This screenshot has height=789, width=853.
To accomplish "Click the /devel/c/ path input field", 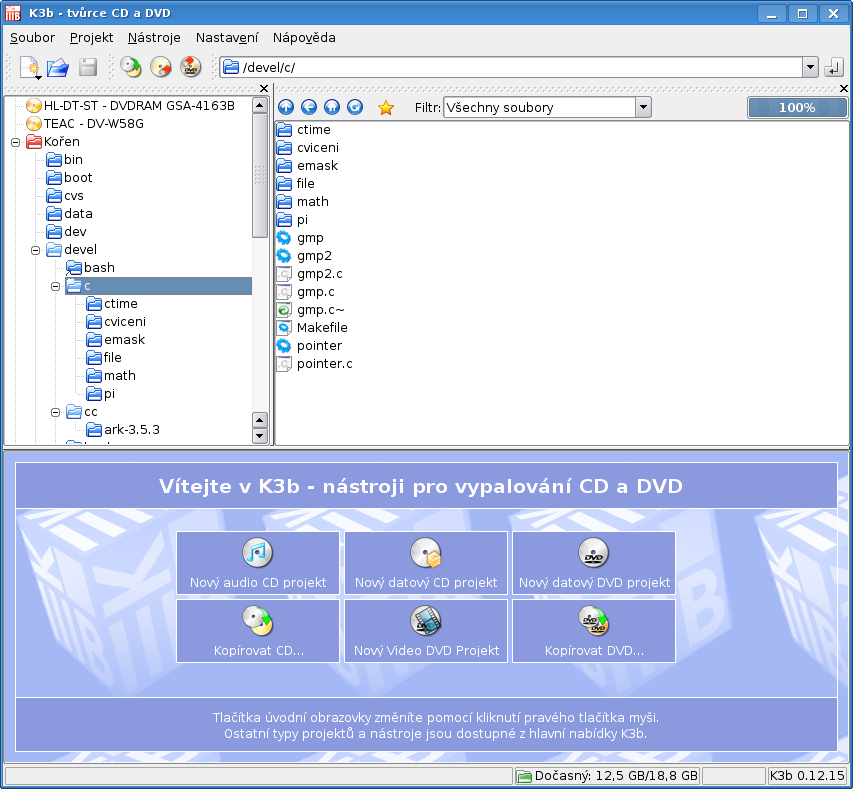I will pos(511,67).
